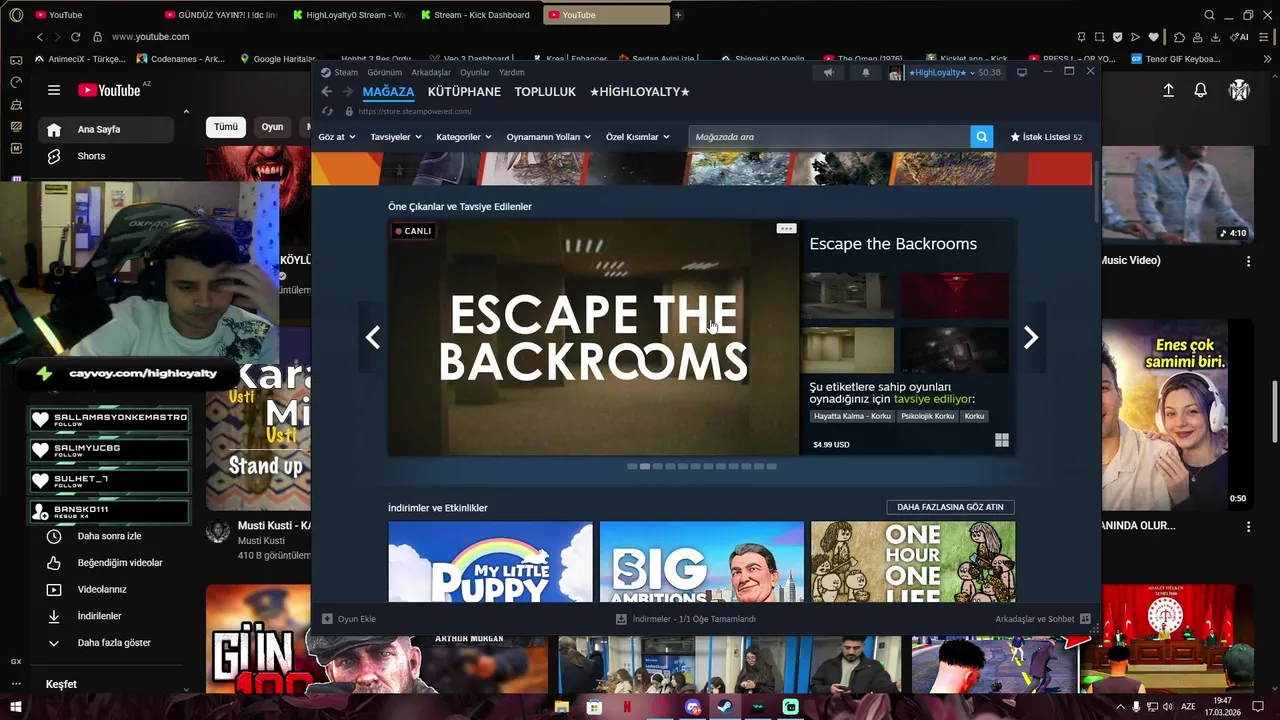Expand the Göz at dropdown
This screenshot has height=720, width=1280.
click(x=337, y=137)
